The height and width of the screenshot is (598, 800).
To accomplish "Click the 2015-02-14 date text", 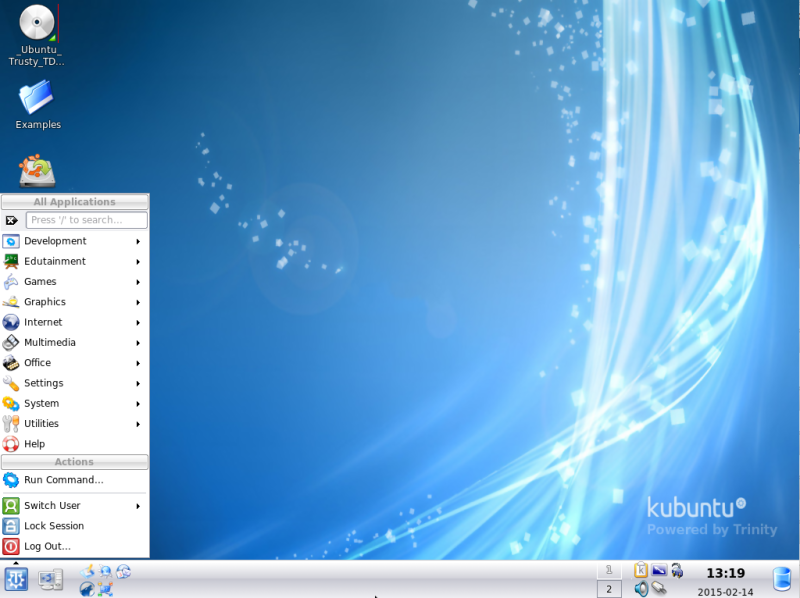I will pos(726,592).
